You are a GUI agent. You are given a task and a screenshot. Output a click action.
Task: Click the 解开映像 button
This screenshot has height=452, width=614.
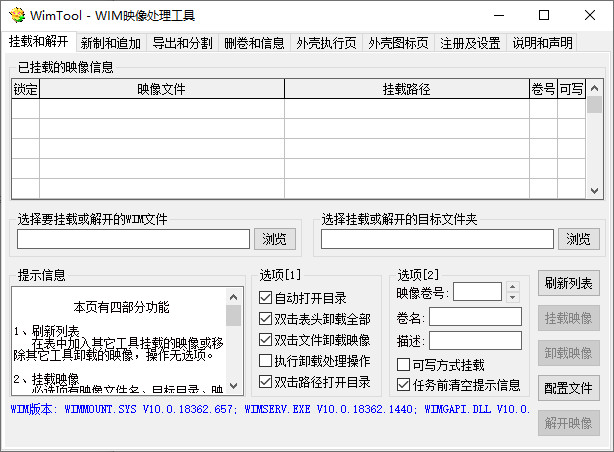pyautogui.click(x=569, y=423)
